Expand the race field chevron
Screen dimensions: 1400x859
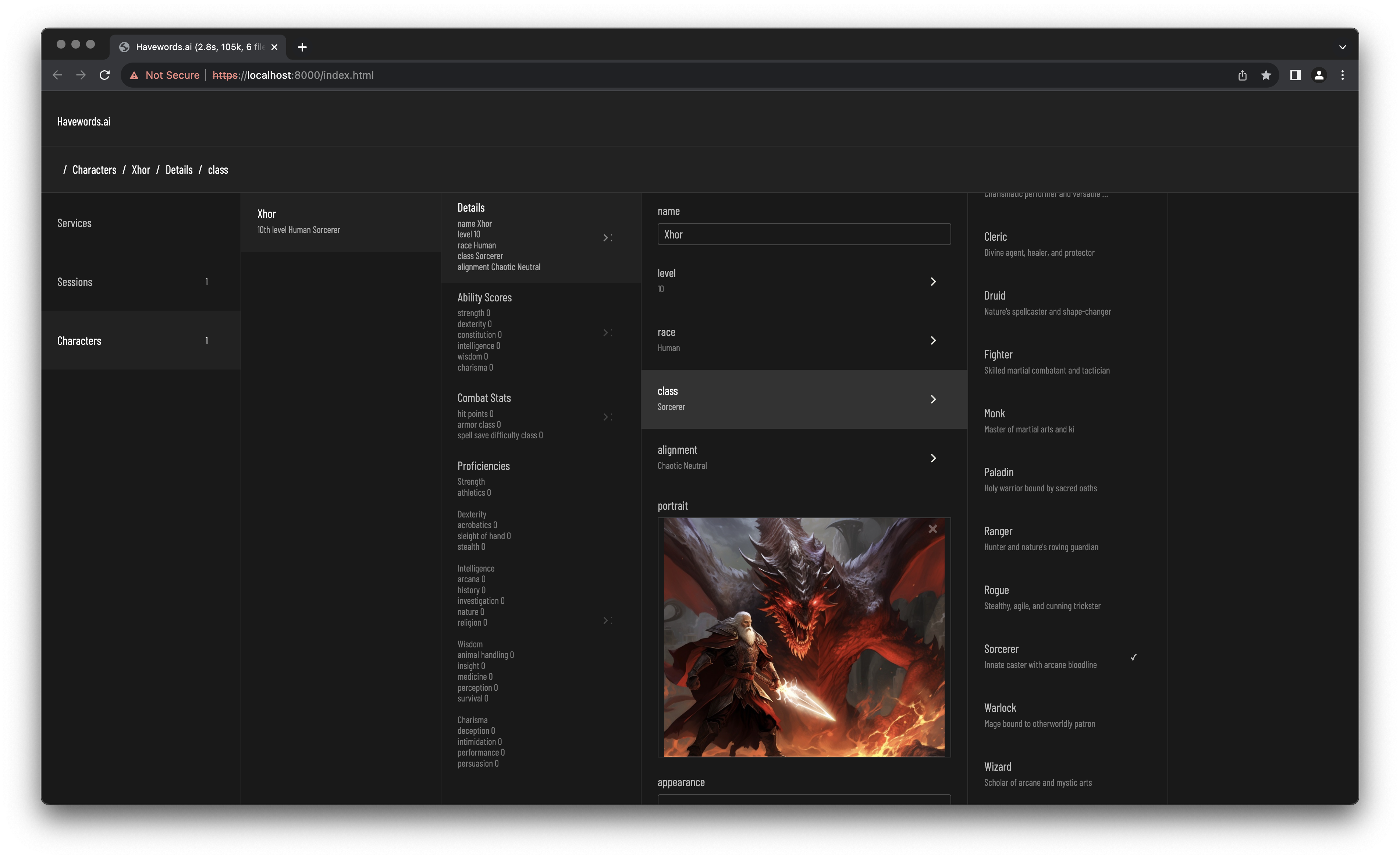[x=933, y=340]
